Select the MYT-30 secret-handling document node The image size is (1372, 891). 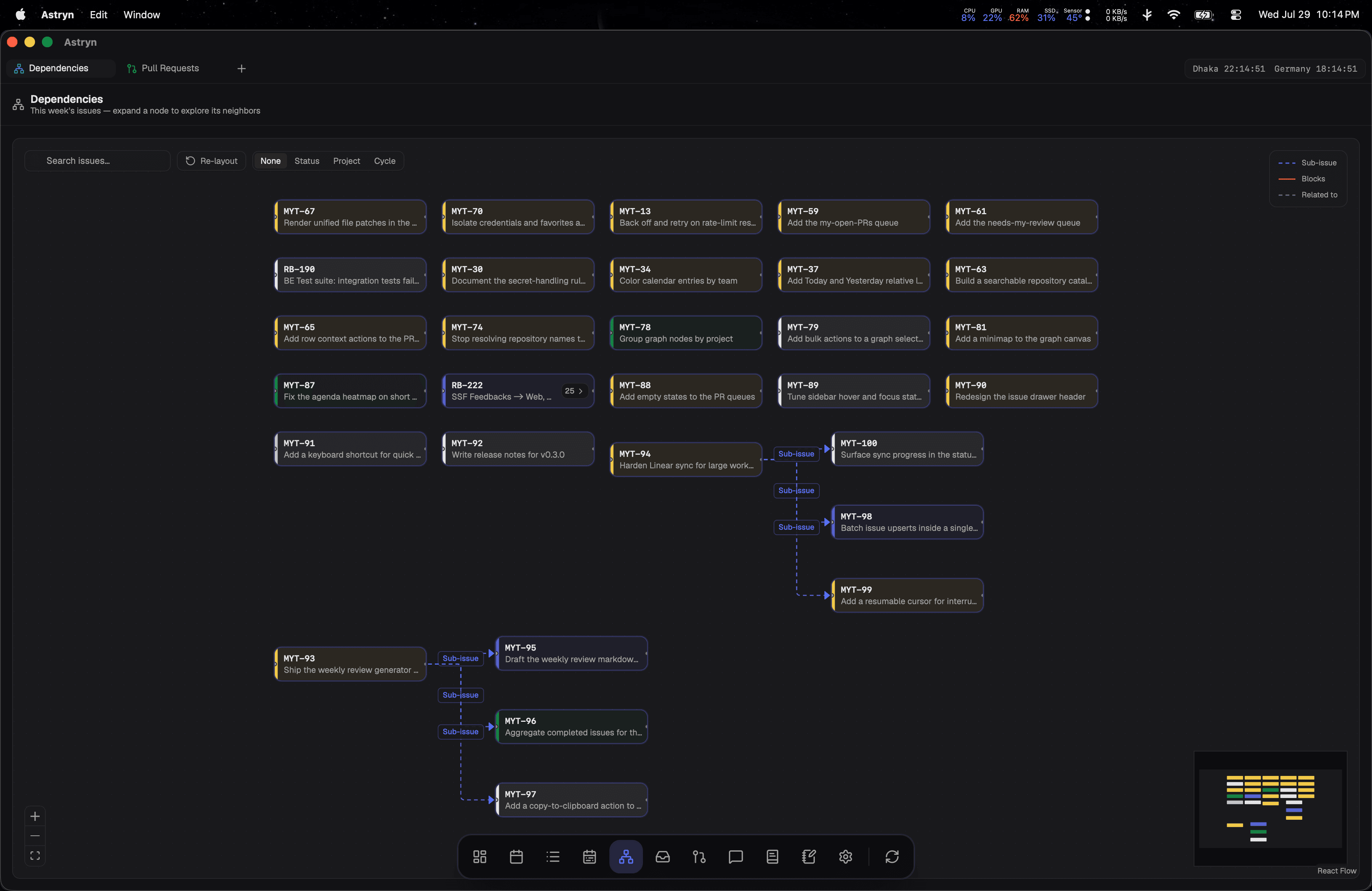[518, 275]
